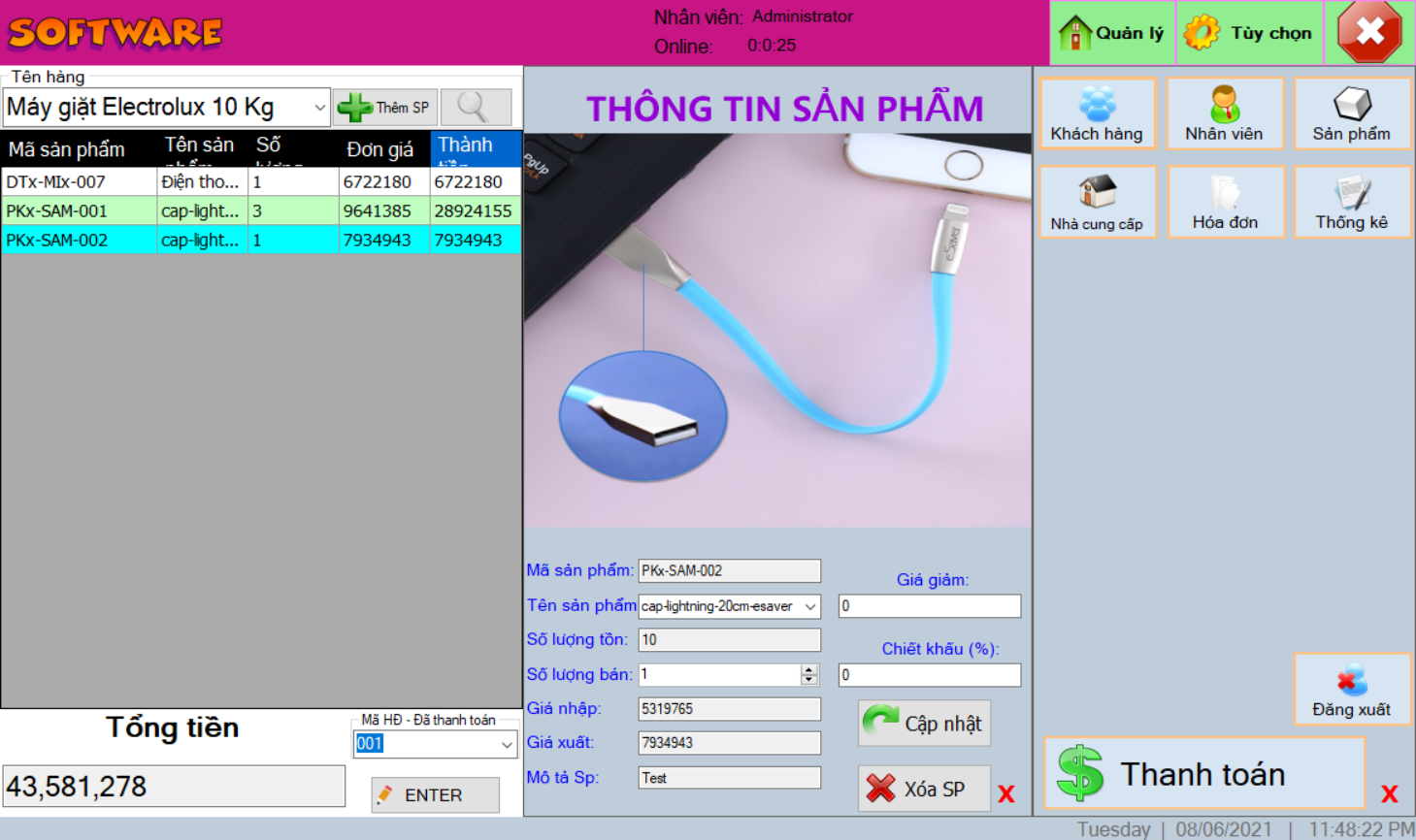Click the pencil ENTER button
The width and height of the screenshot is (1416, 840).
click(435, 794)
